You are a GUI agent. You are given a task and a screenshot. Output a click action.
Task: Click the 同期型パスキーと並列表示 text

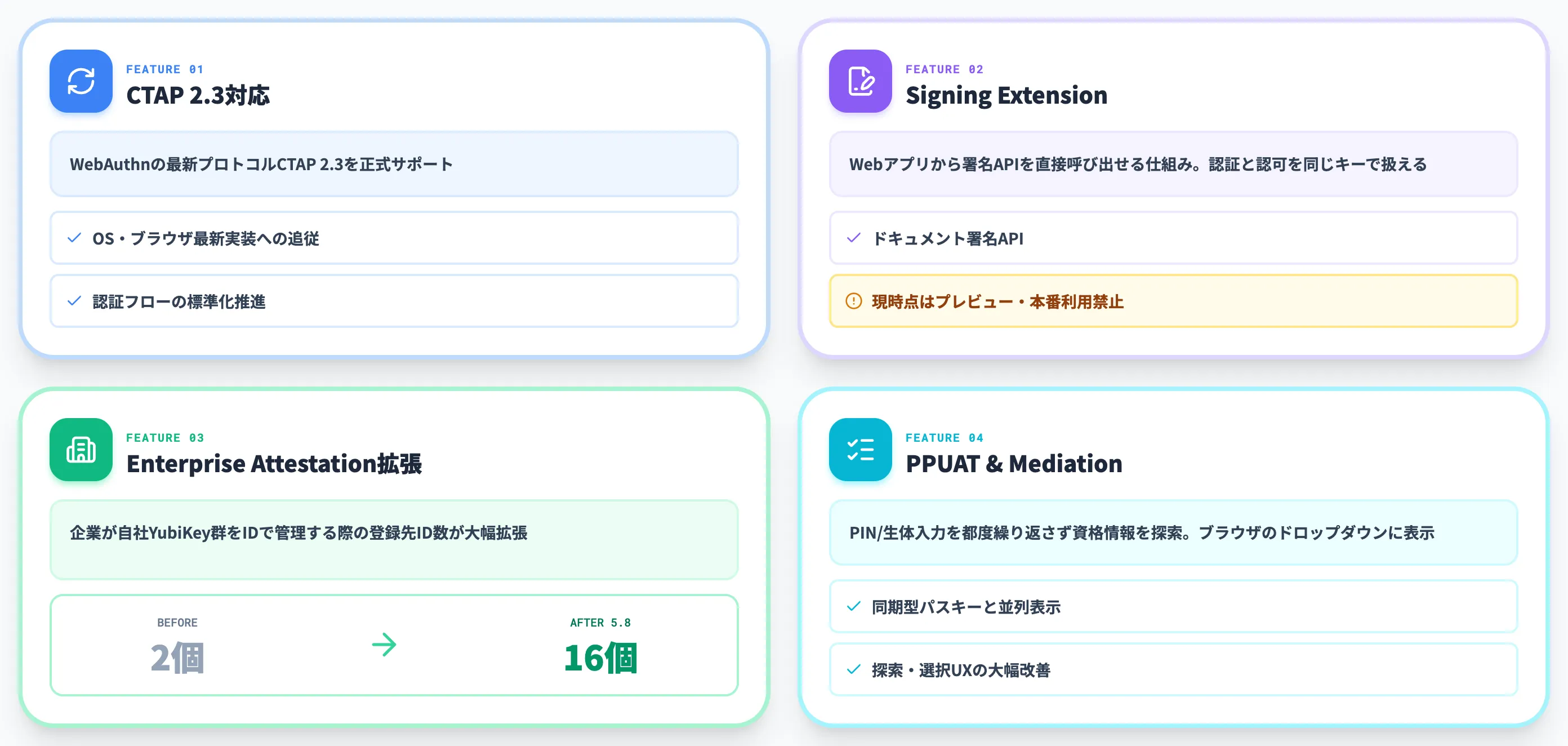point(965,607)
